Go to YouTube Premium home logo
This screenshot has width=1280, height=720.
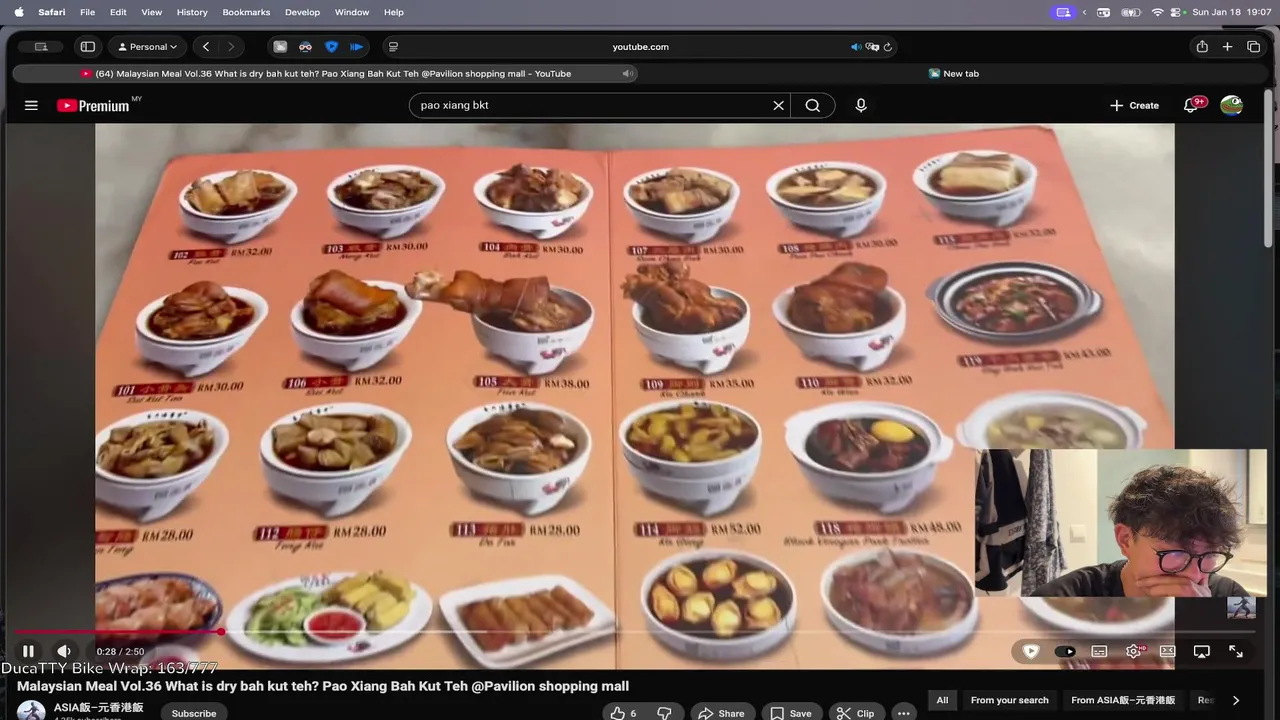[93, 105]
